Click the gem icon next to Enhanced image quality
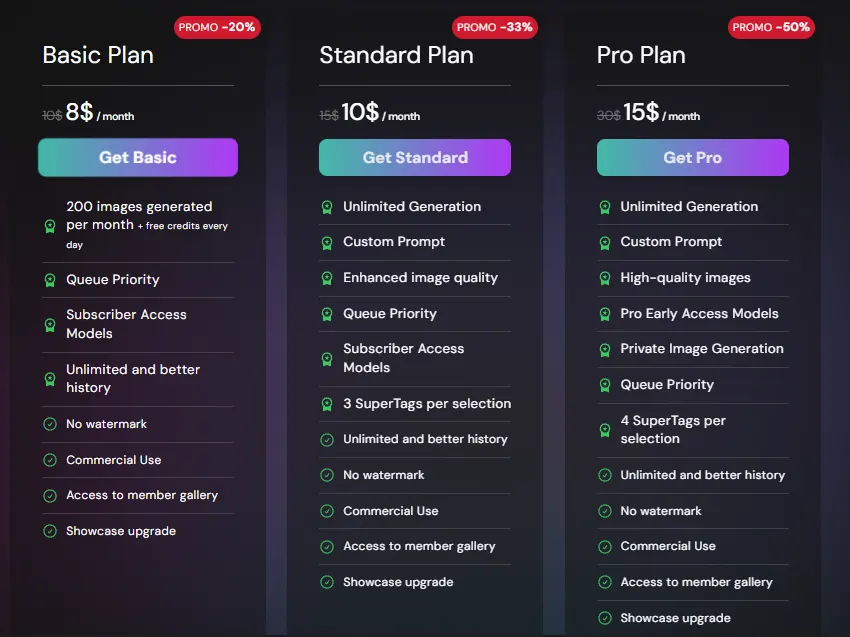The width and height of the screenshot is (850, 637). point(328,278)
